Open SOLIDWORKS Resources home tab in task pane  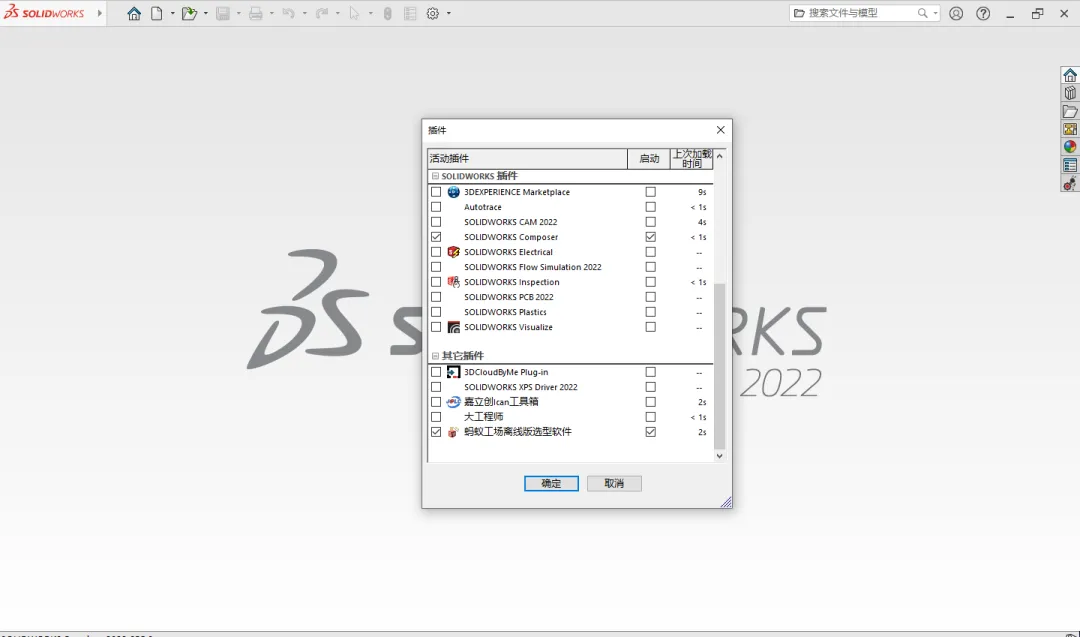1070,75
